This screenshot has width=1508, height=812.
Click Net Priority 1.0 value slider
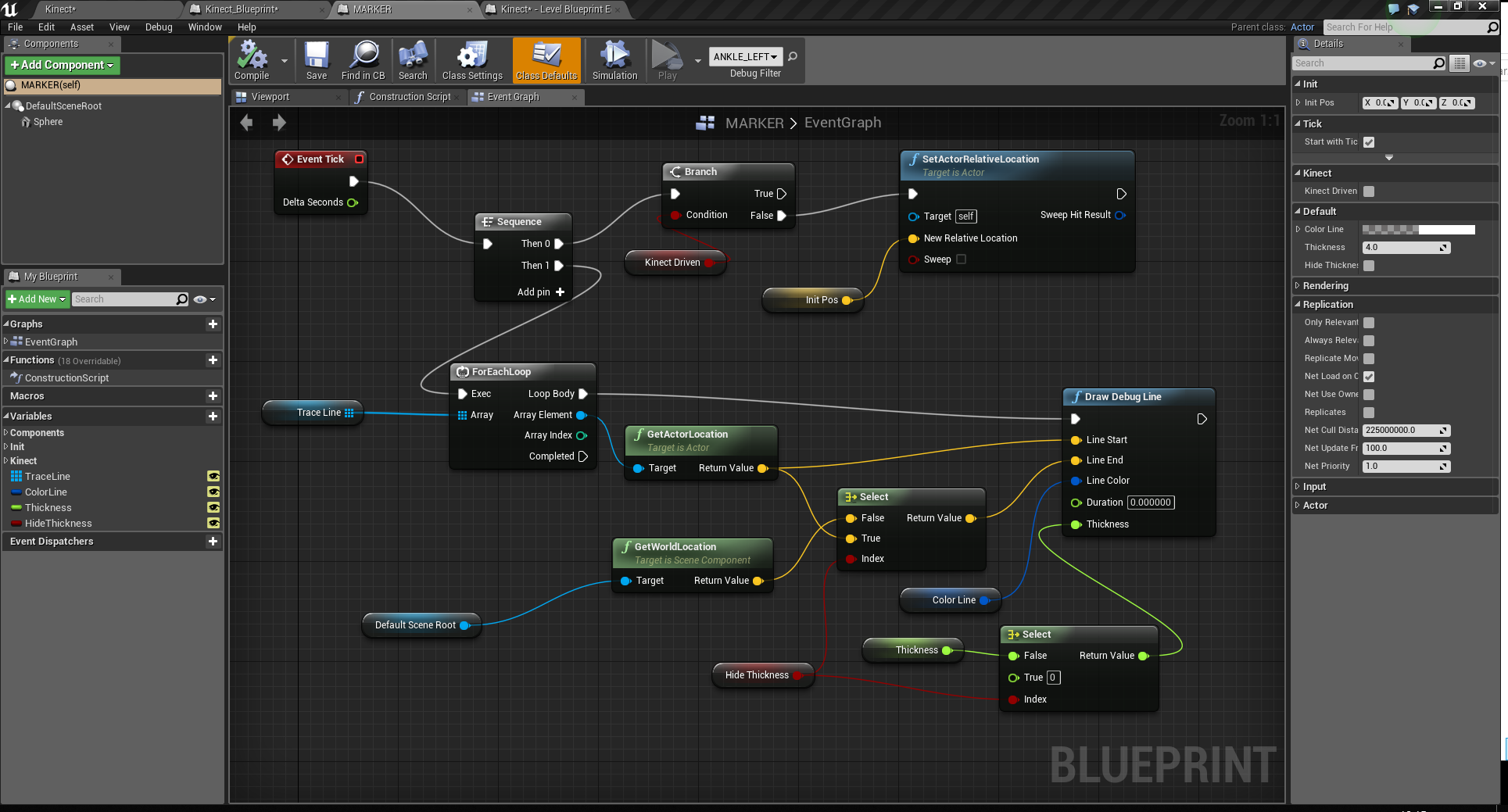pyautogui.click(x=1406, y=467)
